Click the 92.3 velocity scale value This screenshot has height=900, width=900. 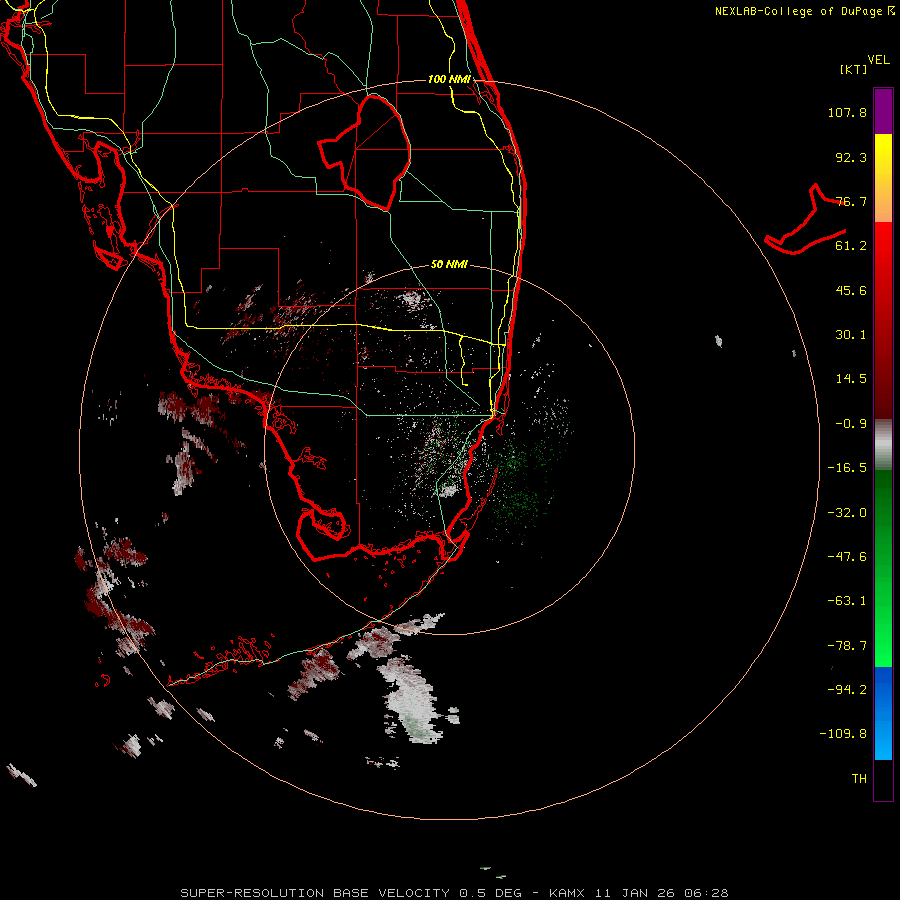pyautogui.click(x=851, y=157)
